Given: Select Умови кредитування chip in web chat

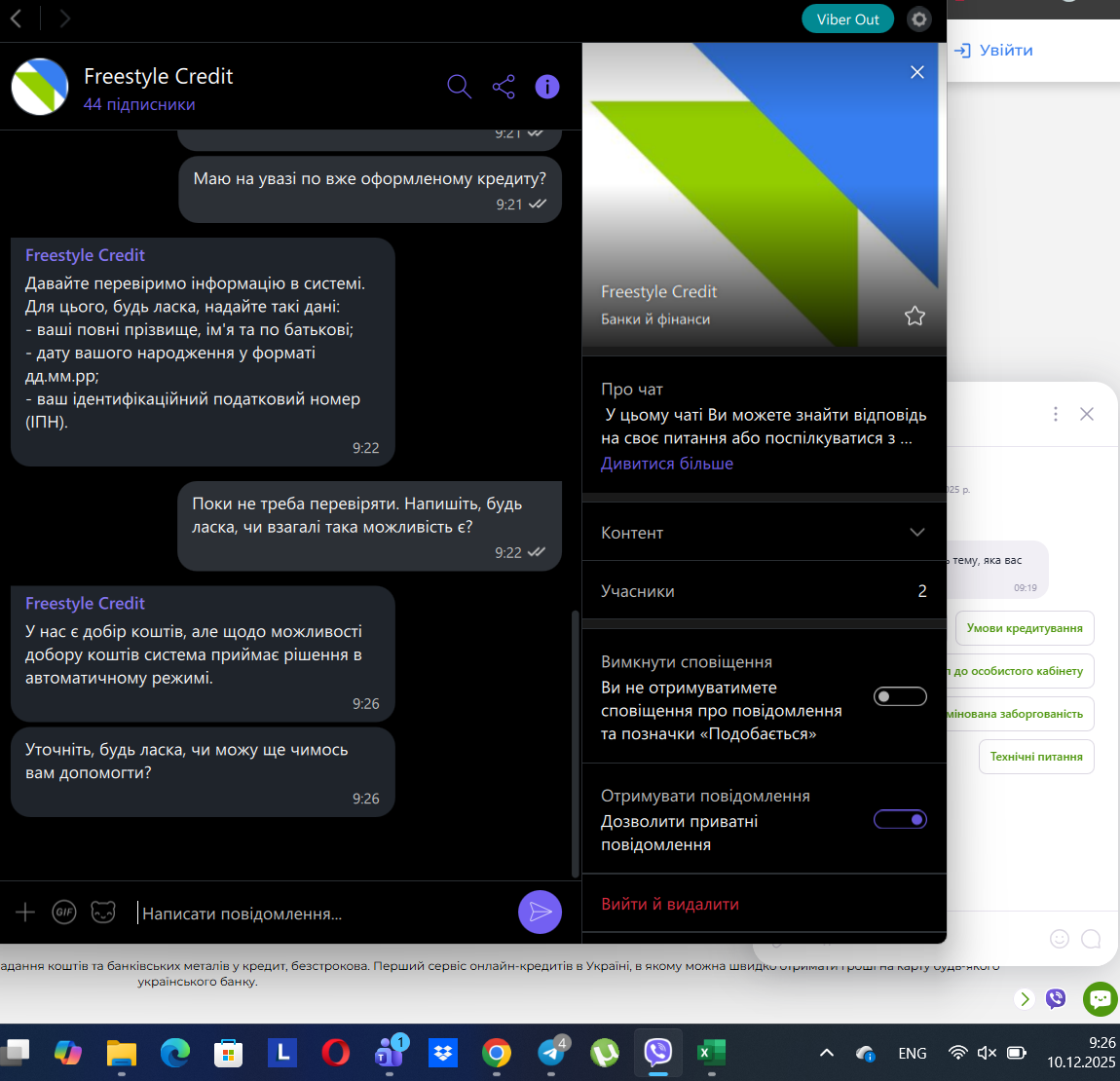Looking at the screenshot, I should (x=1025, y=628).
